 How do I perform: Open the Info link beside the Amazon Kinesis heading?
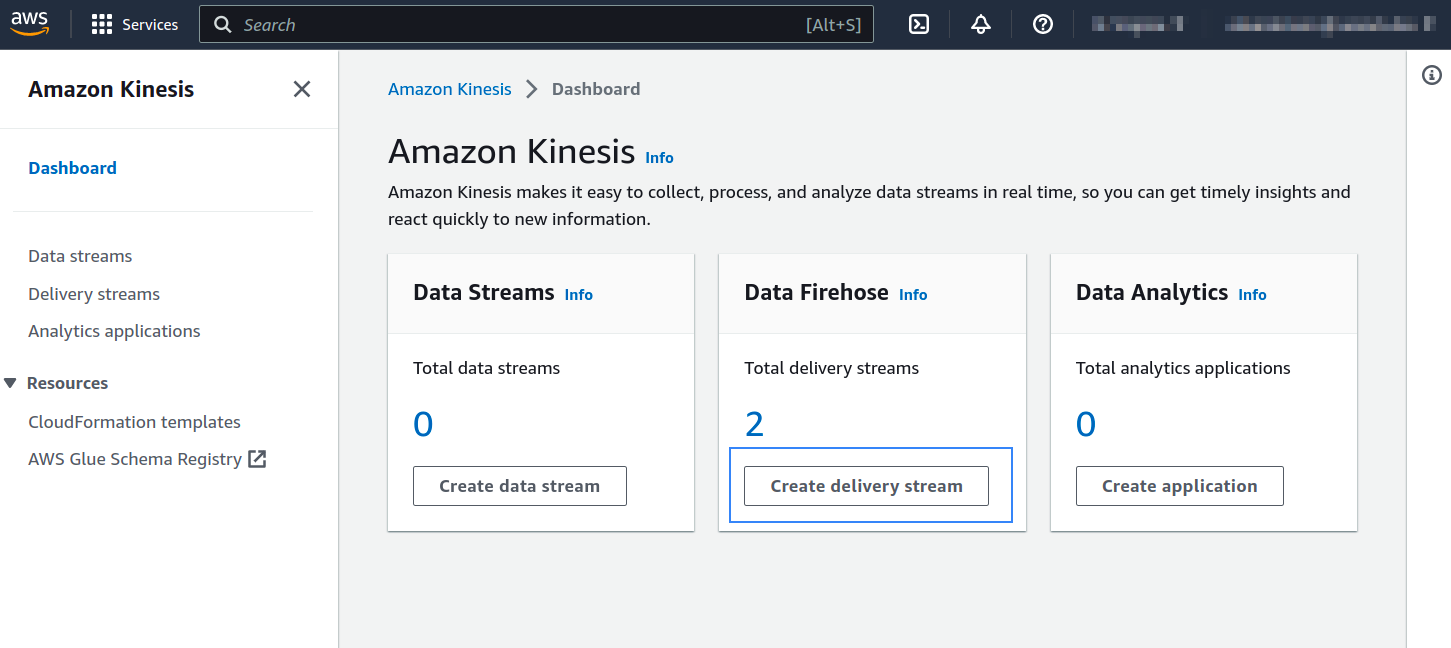pyautogui.click(x=659, y=158)
